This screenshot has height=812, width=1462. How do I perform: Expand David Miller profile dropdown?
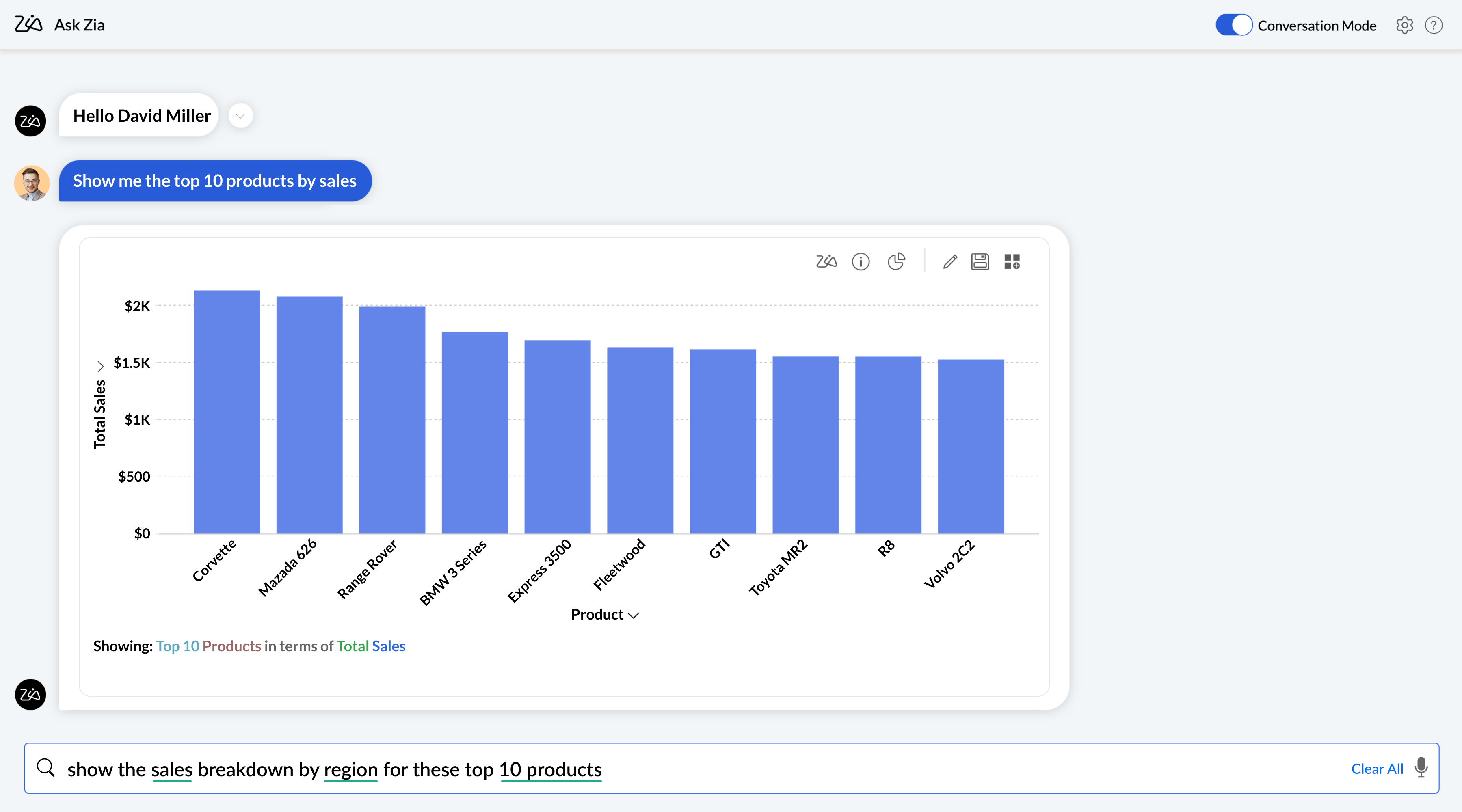(240, 115)
